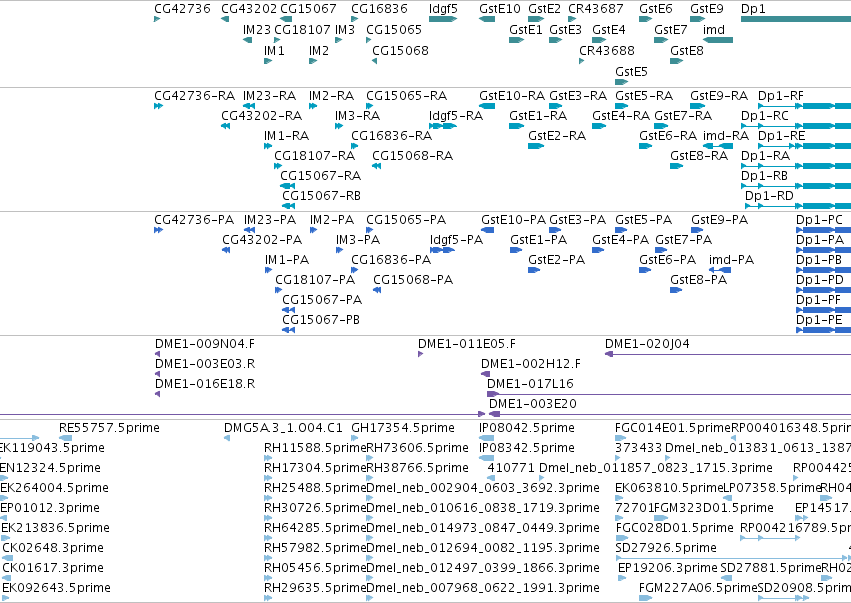Click the CR43687 gene label
Image resolution: width=851 pixels, height=603 pixels.
pyautogui.click(x=595, y=9)
